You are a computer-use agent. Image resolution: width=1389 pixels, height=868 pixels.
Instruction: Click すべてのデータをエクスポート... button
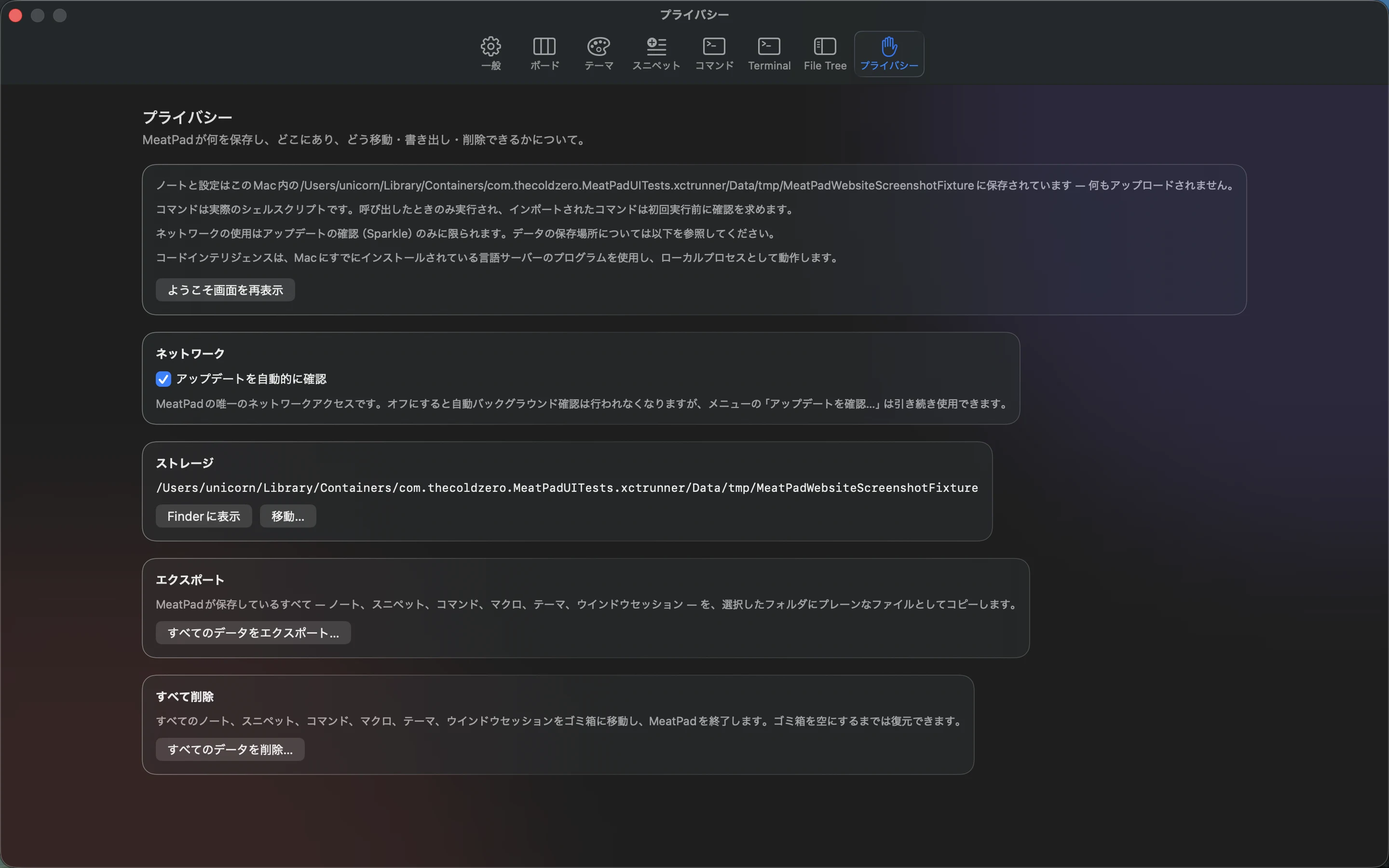click(253, 633)
